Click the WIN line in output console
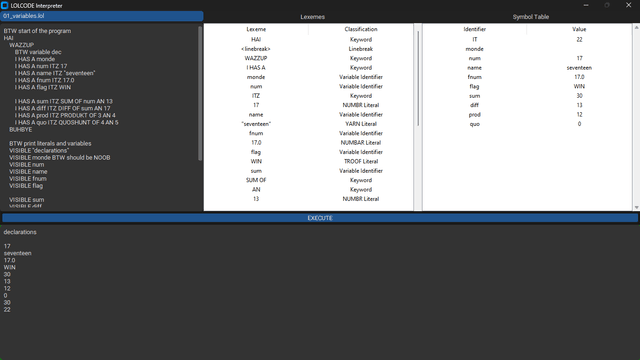This screenshot has width=640, height=360. [9, 267]
